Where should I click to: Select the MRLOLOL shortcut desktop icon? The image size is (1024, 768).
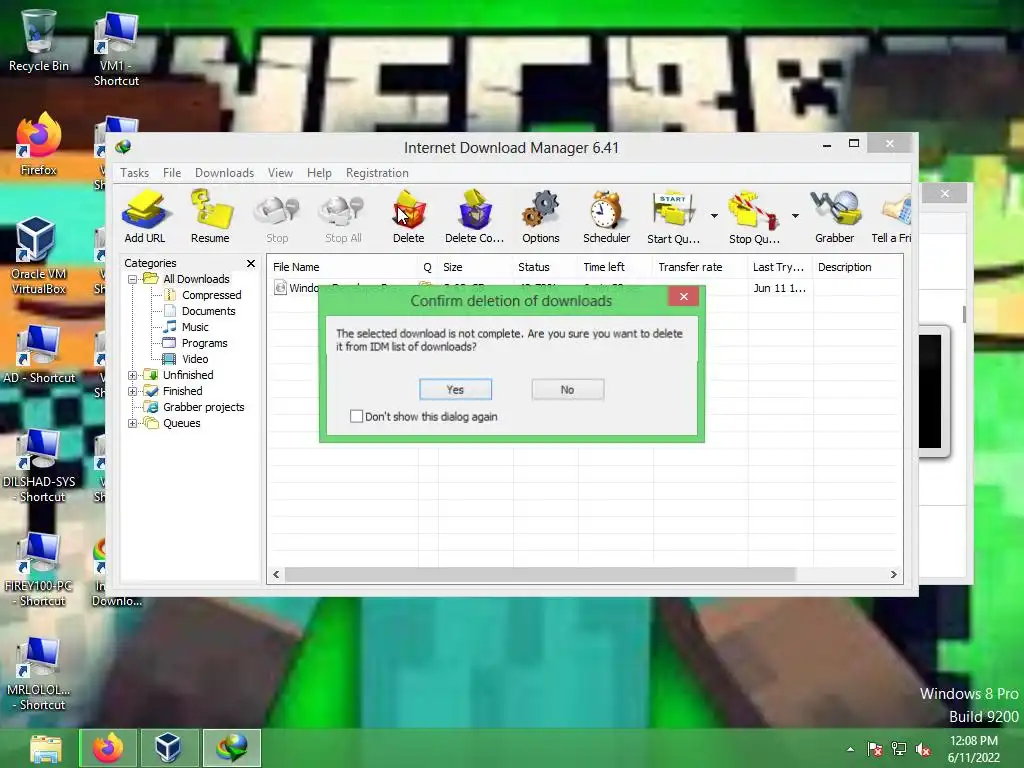(39, 674)
